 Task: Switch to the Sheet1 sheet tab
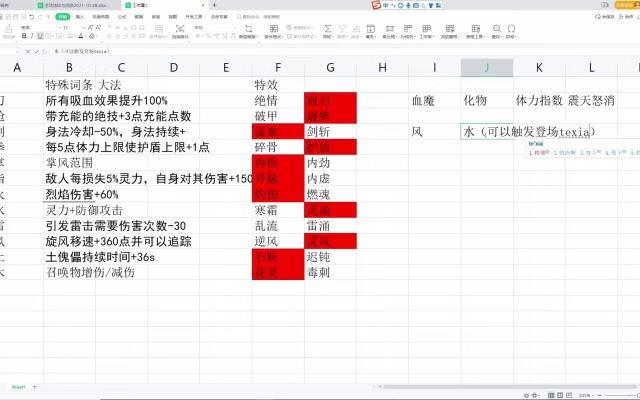[18, 385]
